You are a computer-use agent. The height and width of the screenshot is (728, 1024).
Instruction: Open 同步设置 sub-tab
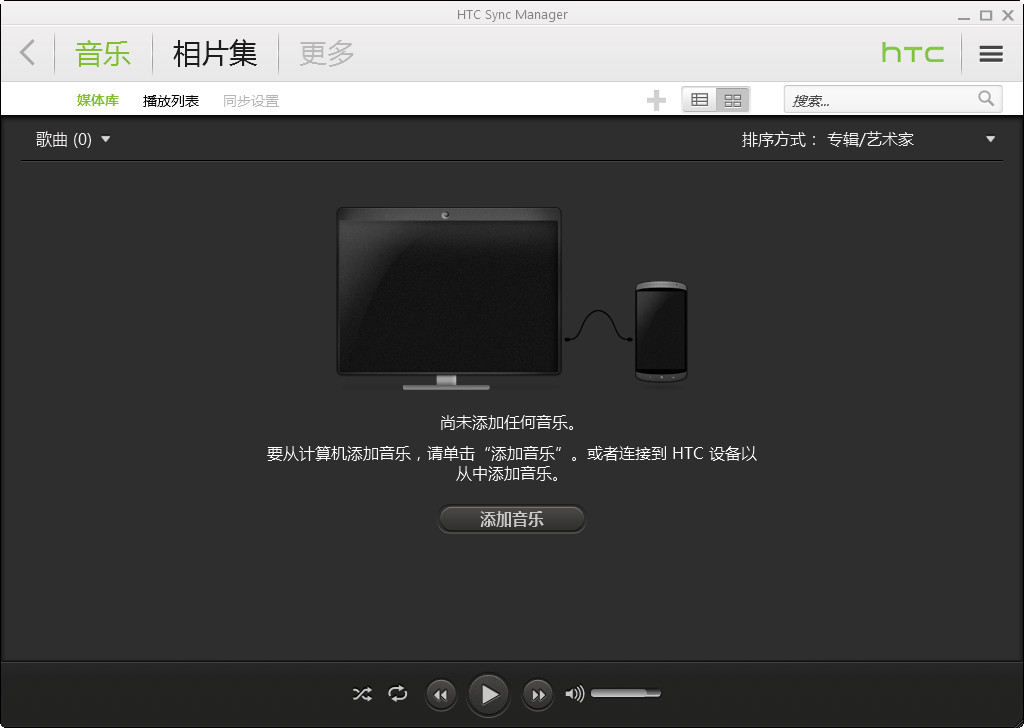coord(251,101)
